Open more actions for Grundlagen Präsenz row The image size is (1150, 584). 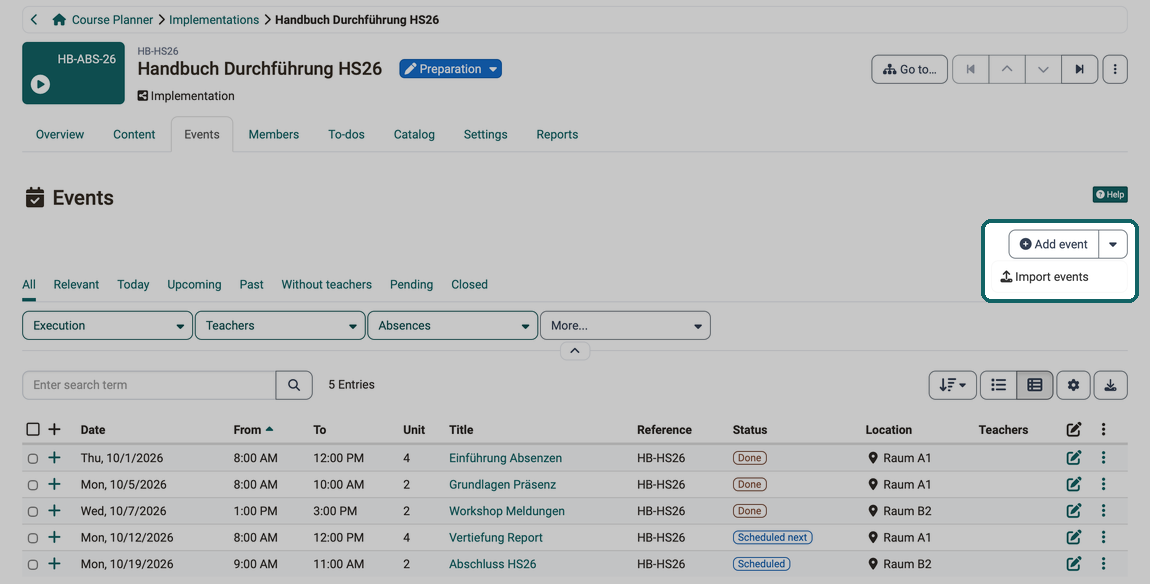(x=1103, y=484)
